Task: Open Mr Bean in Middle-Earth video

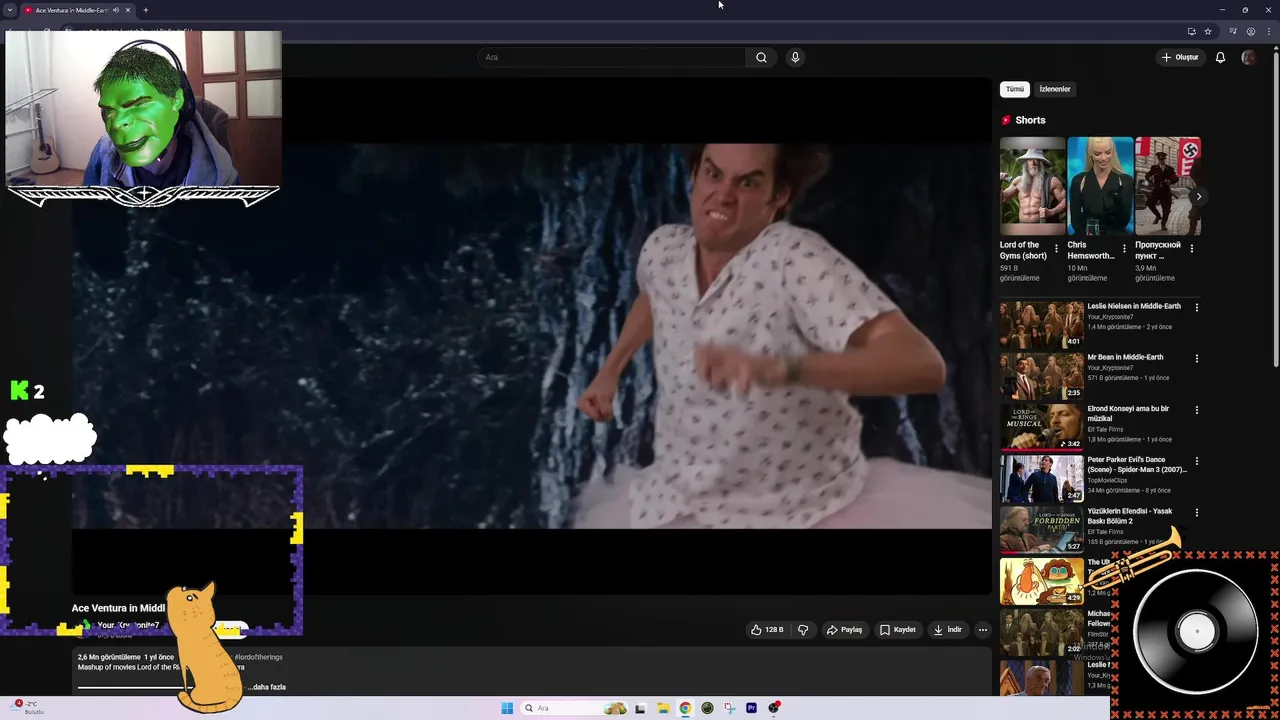Action: pos(1125,357)
